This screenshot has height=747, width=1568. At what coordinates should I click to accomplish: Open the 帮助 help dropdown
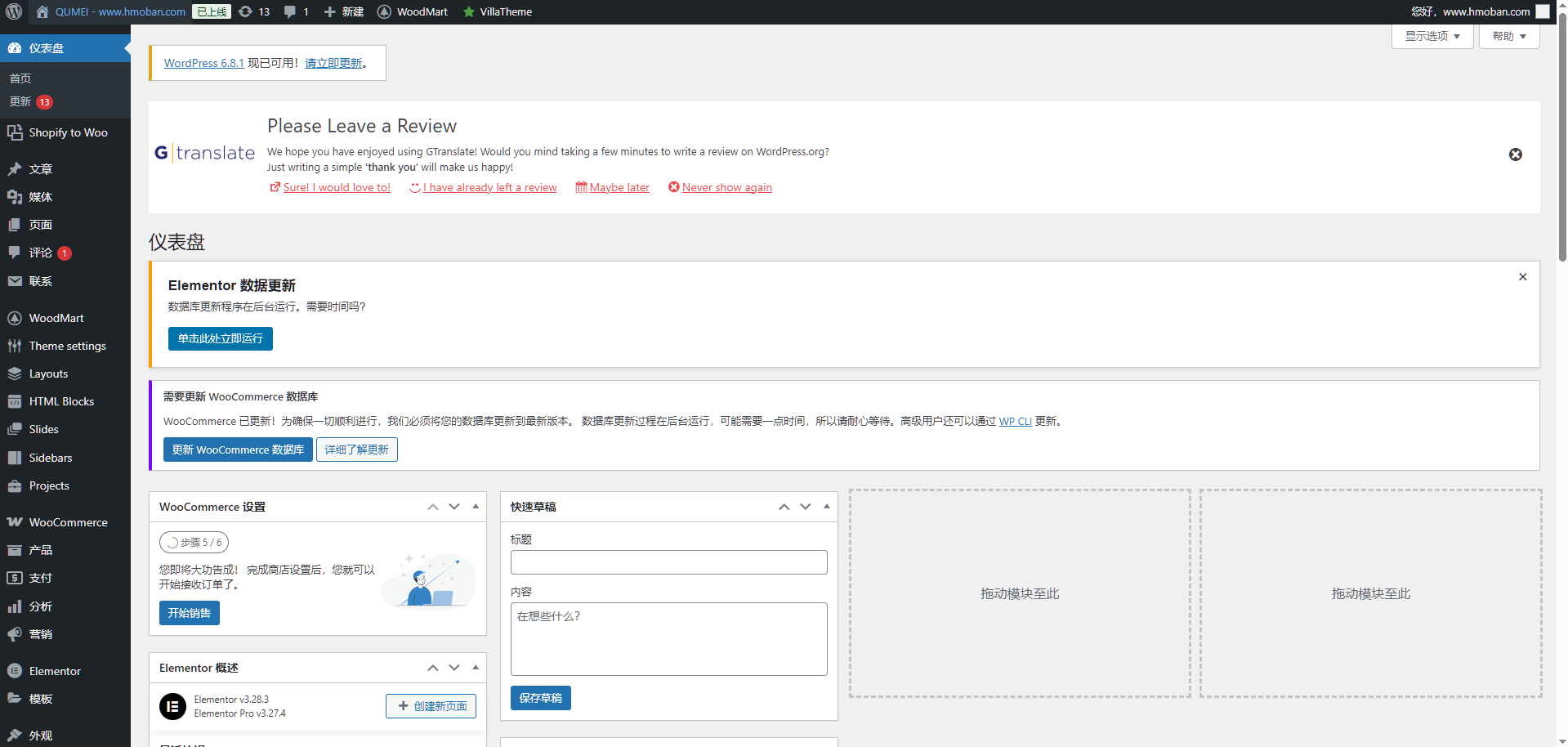[1509, 36]
